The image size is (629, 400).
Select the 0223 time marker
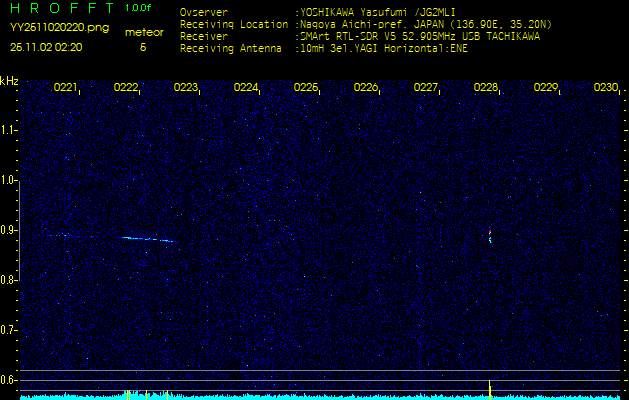click(185, 87)
